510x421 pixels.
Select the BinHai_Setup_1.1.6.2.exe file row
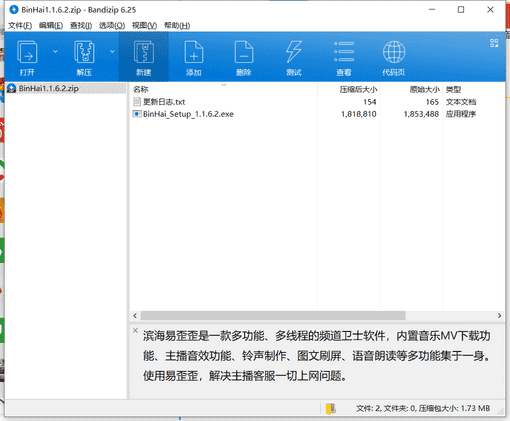(x=317, y=114)
